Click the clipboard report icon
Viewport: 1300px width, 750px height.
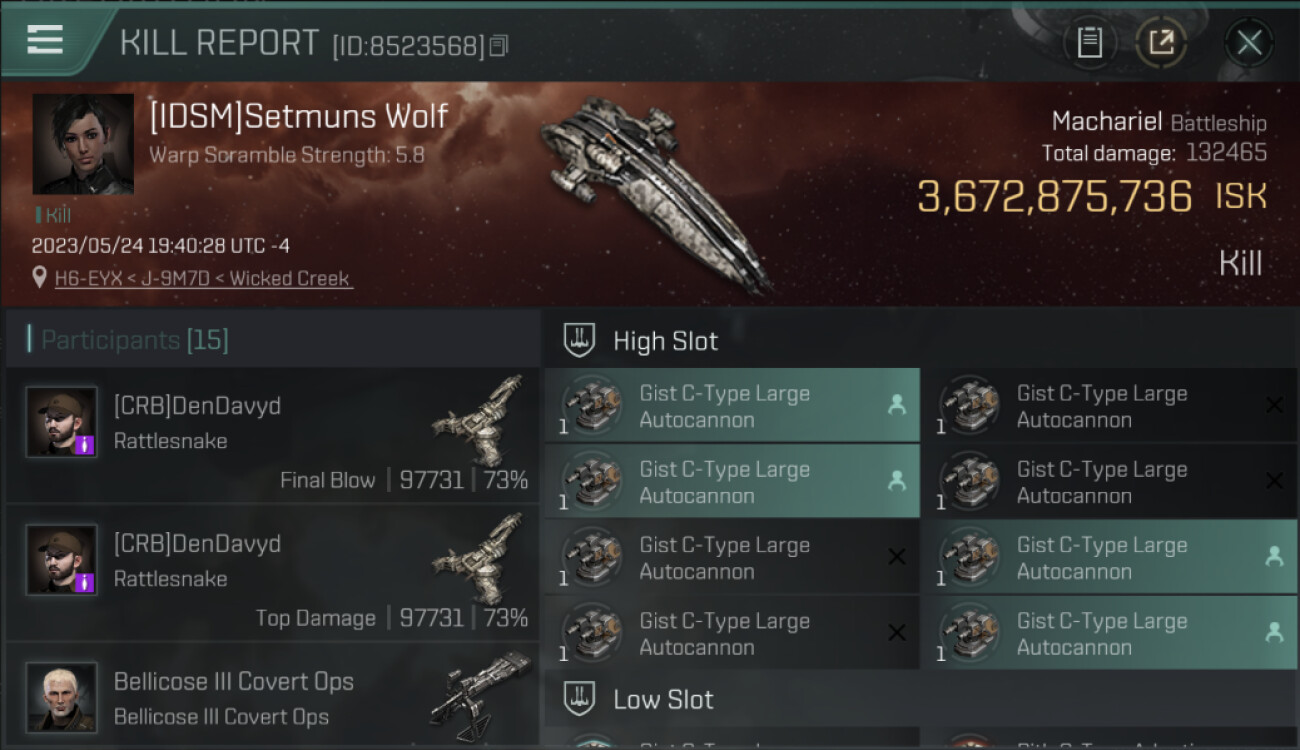1089,43
